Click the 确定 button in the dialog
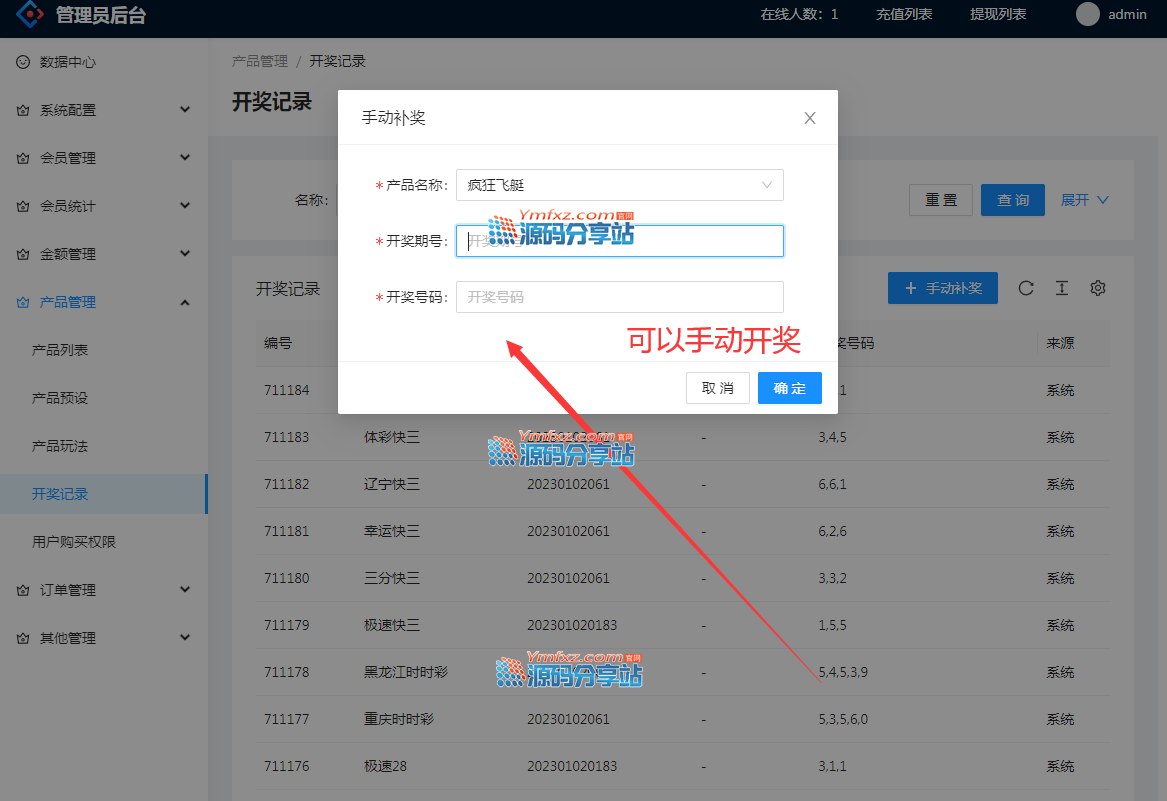Image resolution: width=1167 pixels, height=801 pixels. [789, 388]
